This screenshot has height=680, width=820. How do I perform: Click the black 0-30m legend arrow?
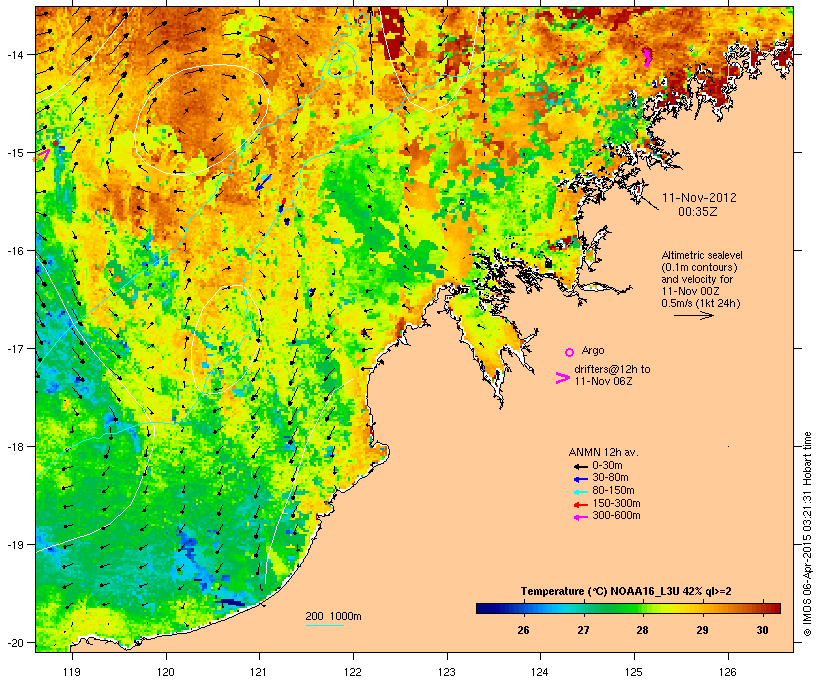point(580,466)
